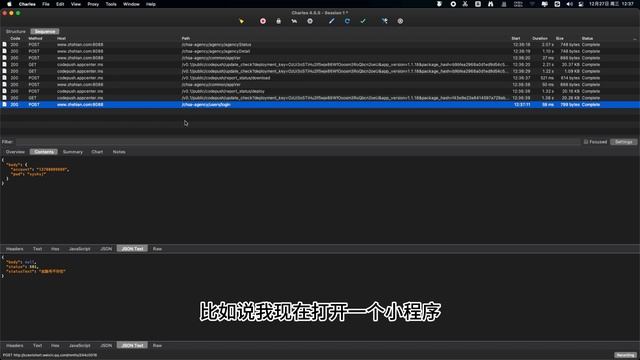The width and height of the screenshot is (640, 360).
Task: Validate selected request with green checkmark icon
Action: coord(363,21)
